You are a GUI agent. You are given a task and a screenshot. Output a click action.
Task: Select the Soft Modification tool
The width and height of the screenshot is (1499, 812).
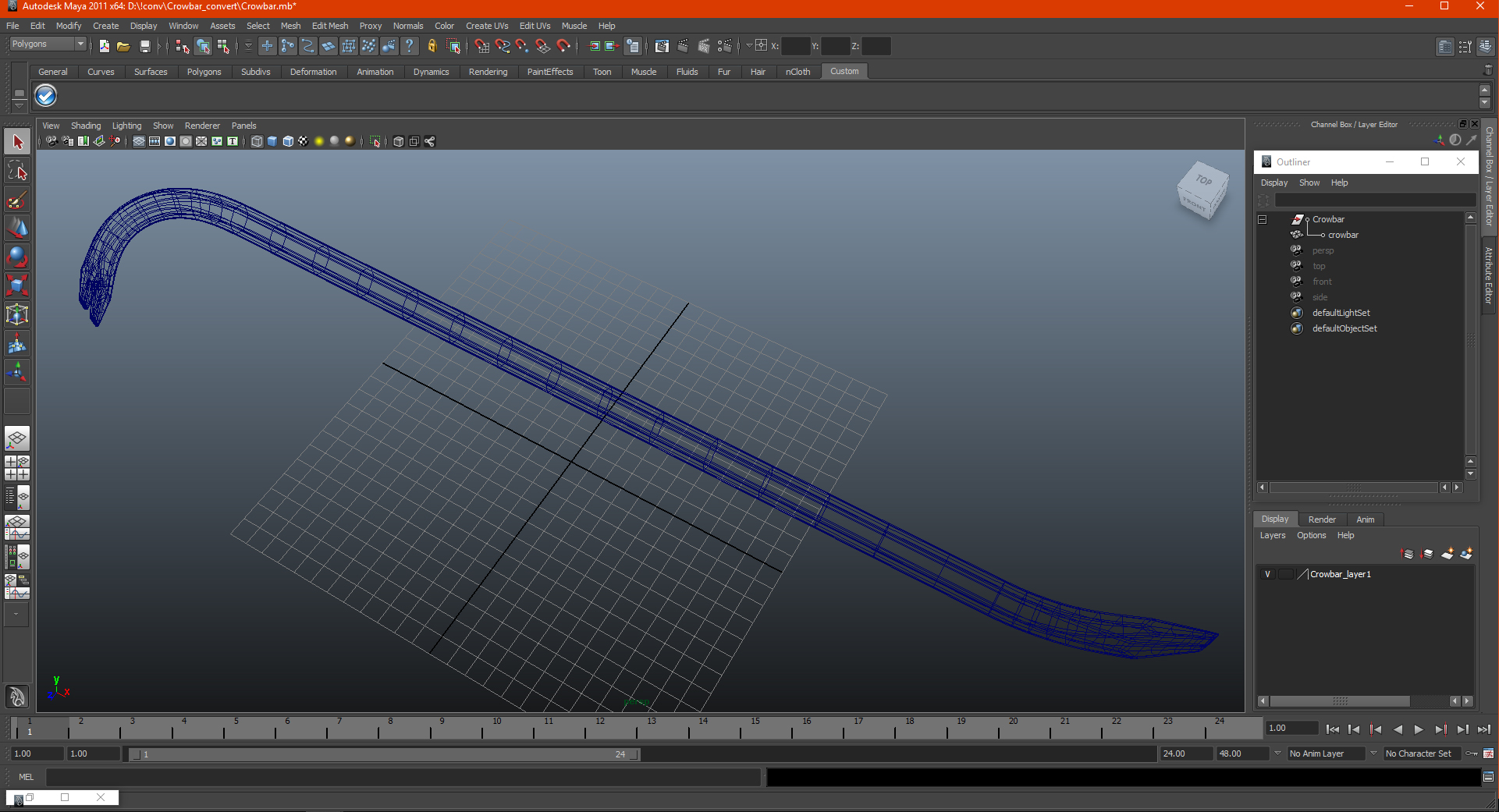pos(17,344)
